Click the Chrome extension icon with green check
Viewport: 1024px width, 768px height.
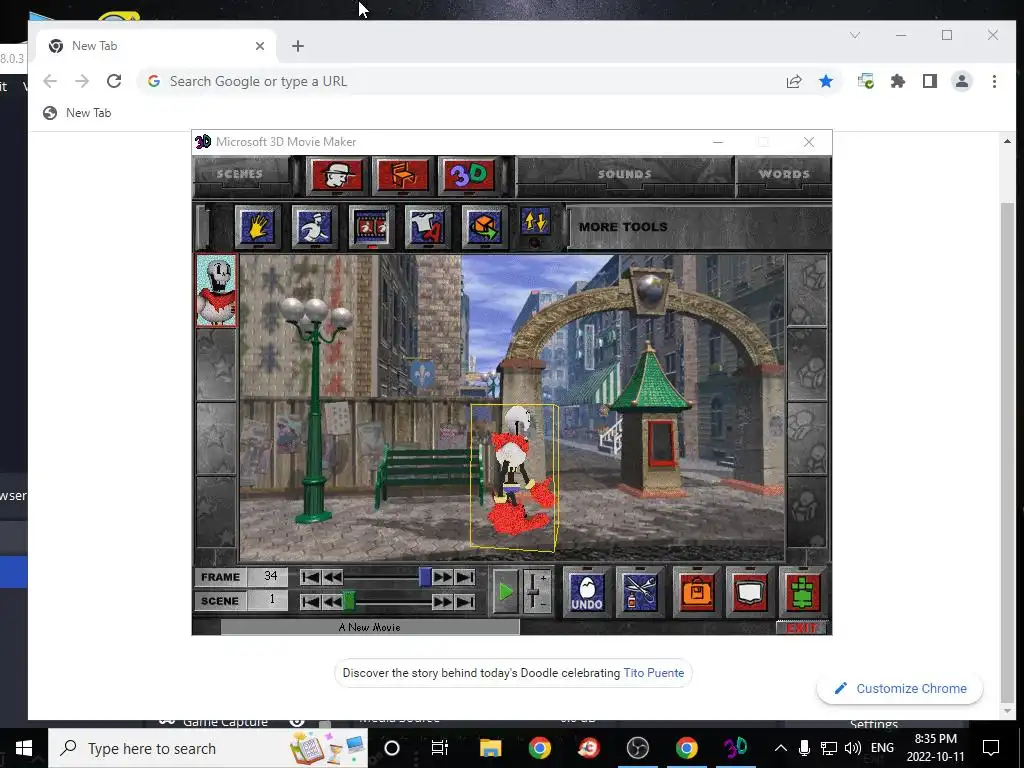click(x=866, y=81)
